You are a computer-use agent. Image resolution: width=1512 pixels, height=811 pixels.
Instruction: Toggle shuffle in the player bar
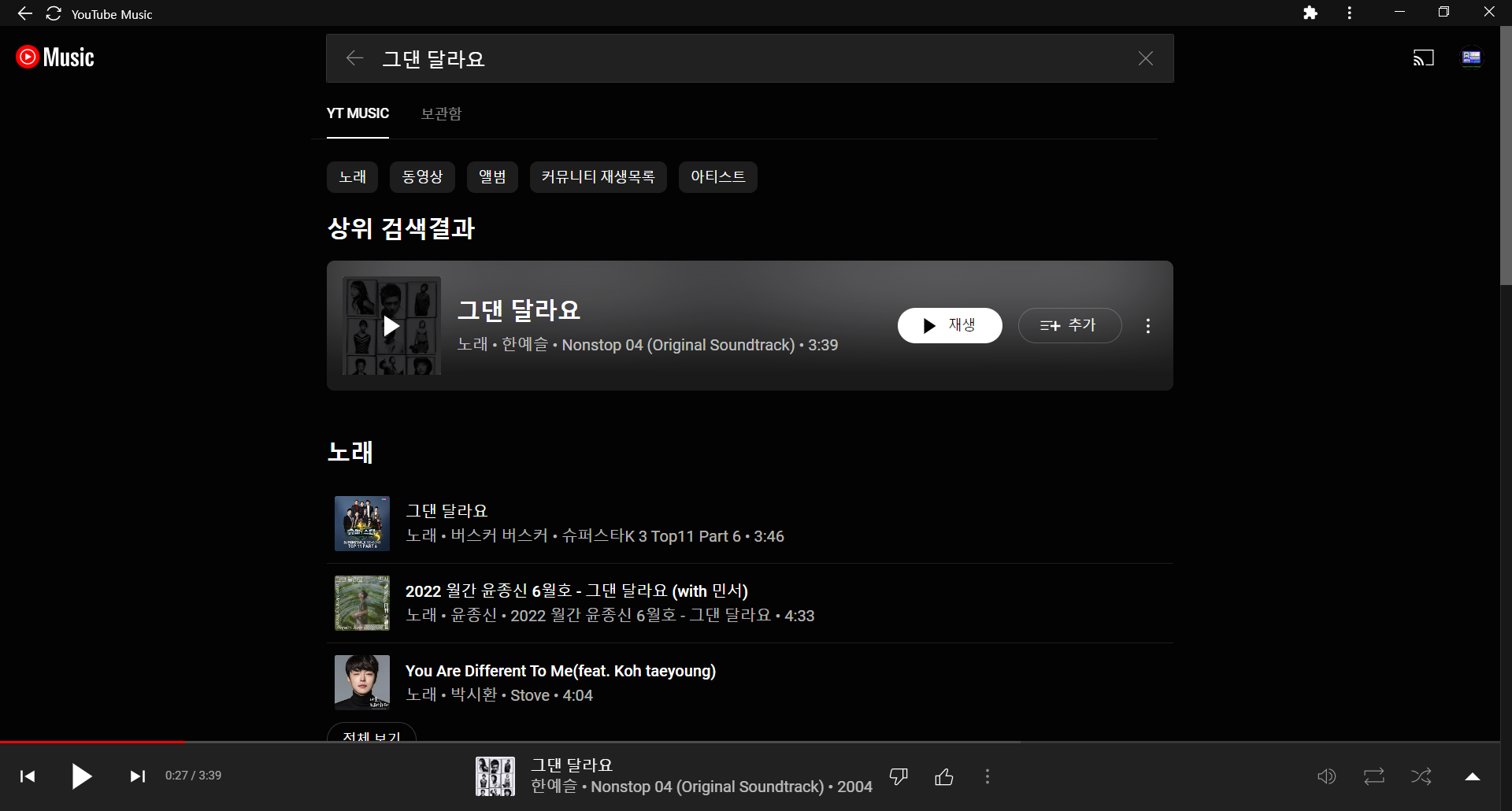tap(1421, 776)
